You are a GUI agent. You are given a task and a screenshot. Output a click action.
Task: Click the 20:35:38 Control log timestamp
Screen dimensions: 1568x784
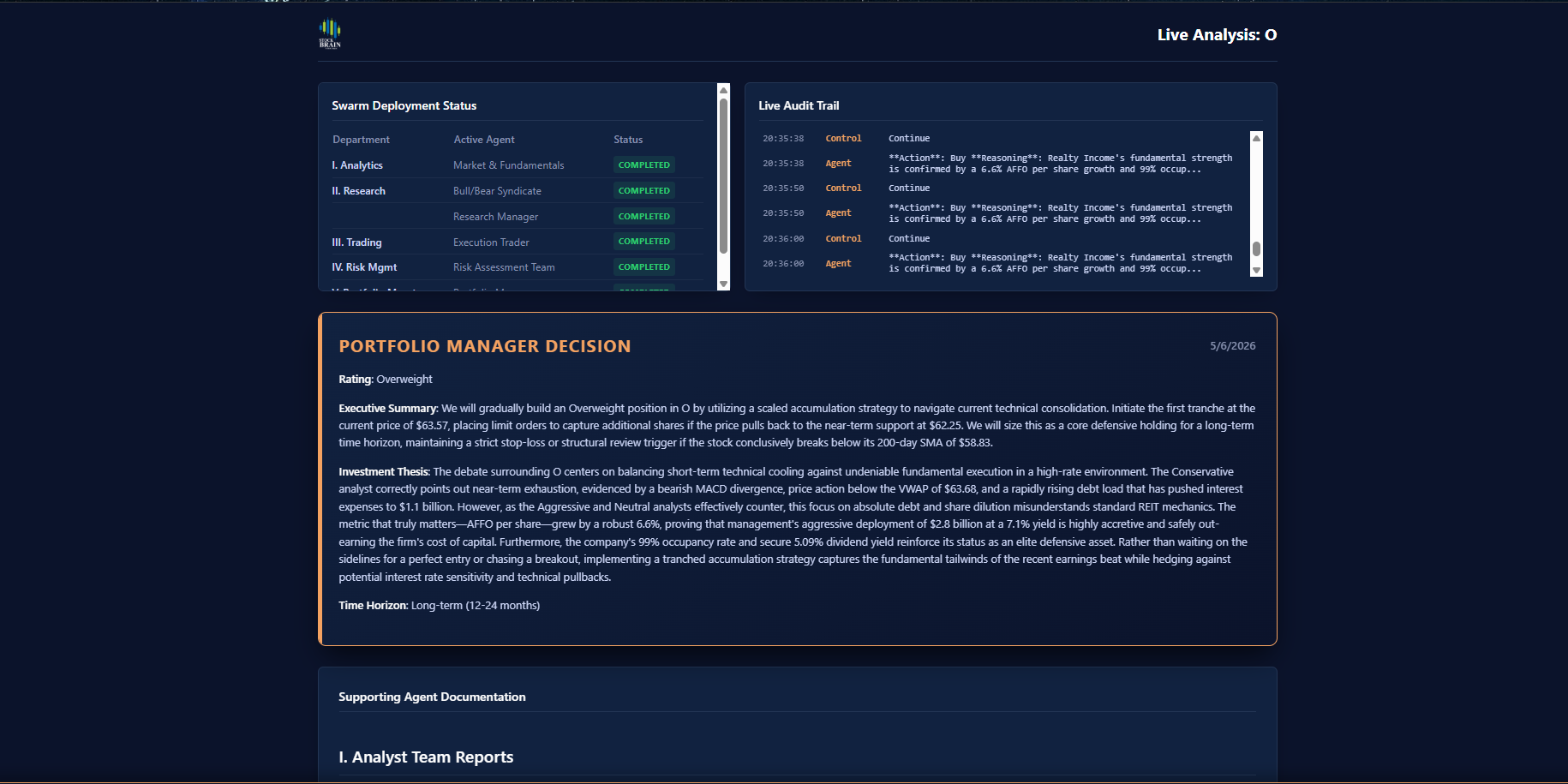tap(783, 138)
